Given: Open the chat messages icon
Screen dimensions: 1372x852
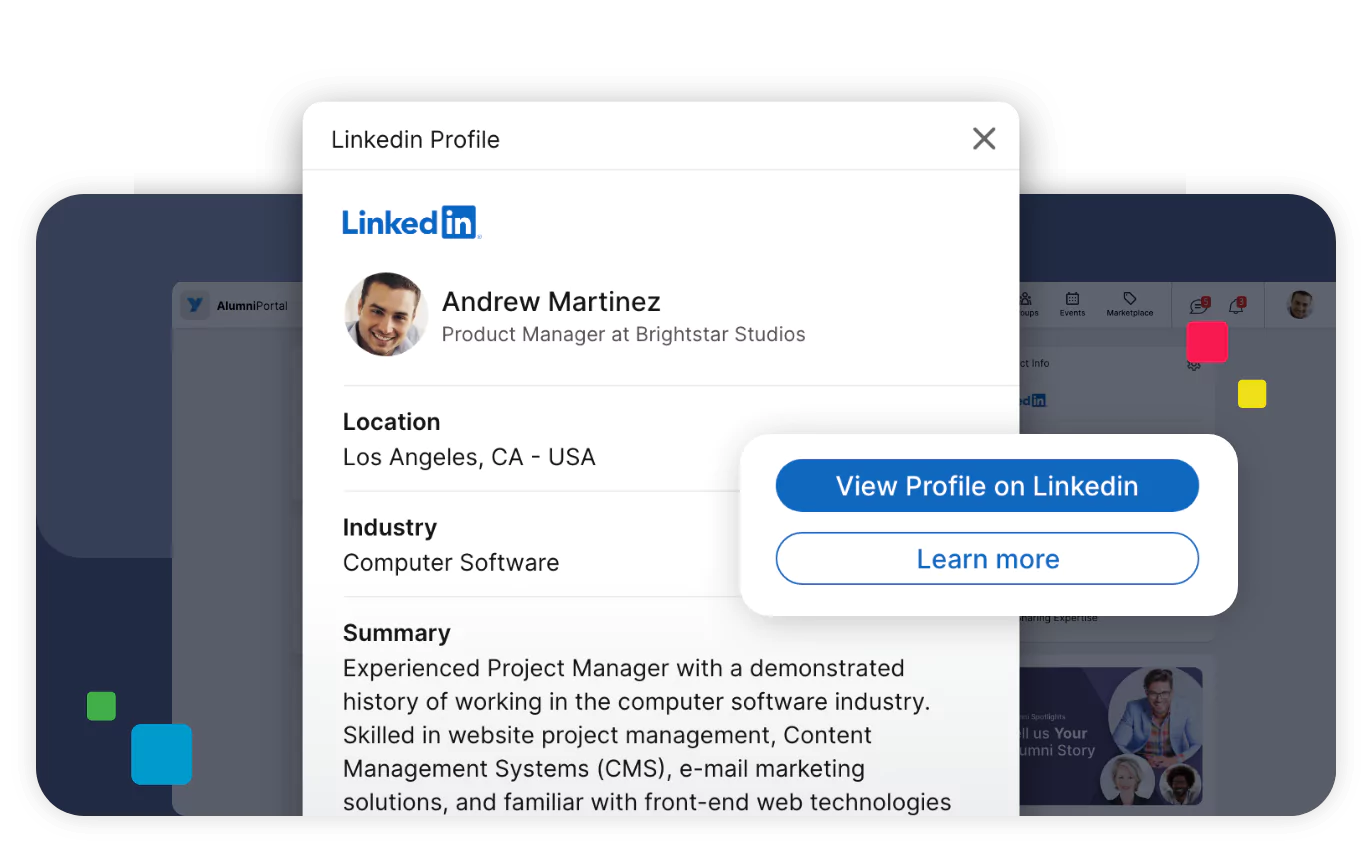Looking at the screenshot, I should coord(1196,306).
